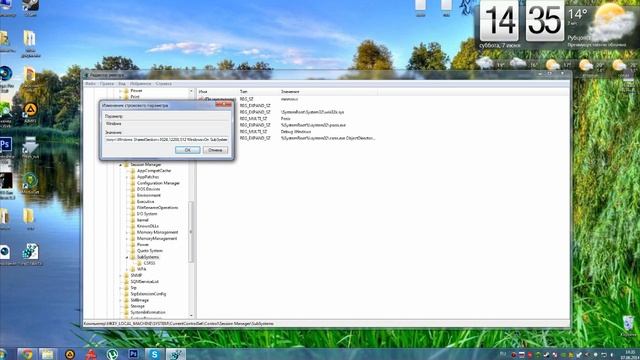Click the Параметр name field showing Windows
The width and height of the screenshot is (640, 360).
pos(167,124)
